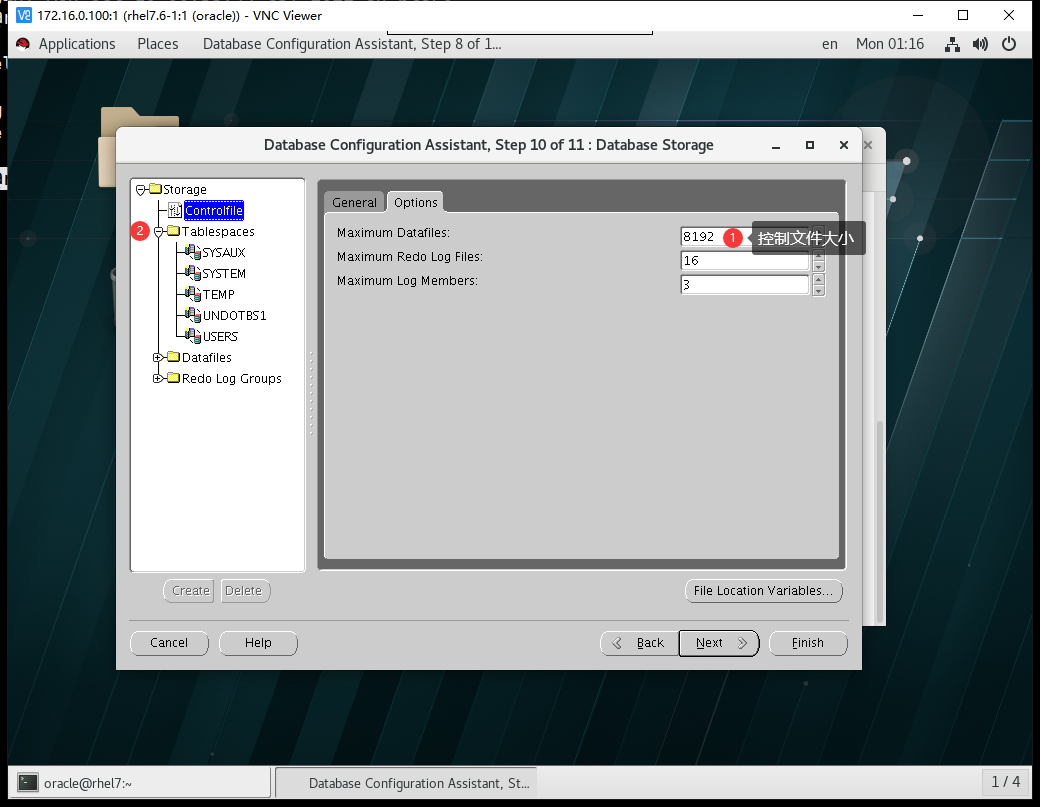The image size is (1040, 807).
Task: Select TEMP tablespace label
Action: click(x=219, y=294)
